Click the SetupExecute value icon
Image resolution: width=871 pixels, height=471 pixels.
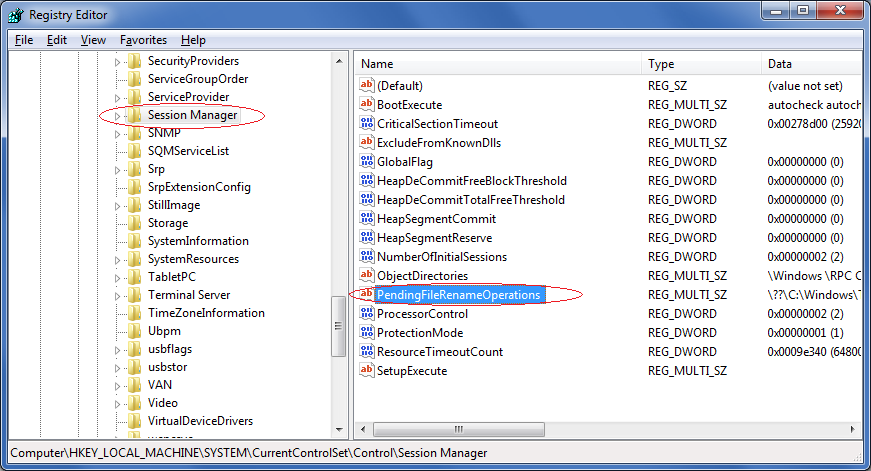(366, 371)
